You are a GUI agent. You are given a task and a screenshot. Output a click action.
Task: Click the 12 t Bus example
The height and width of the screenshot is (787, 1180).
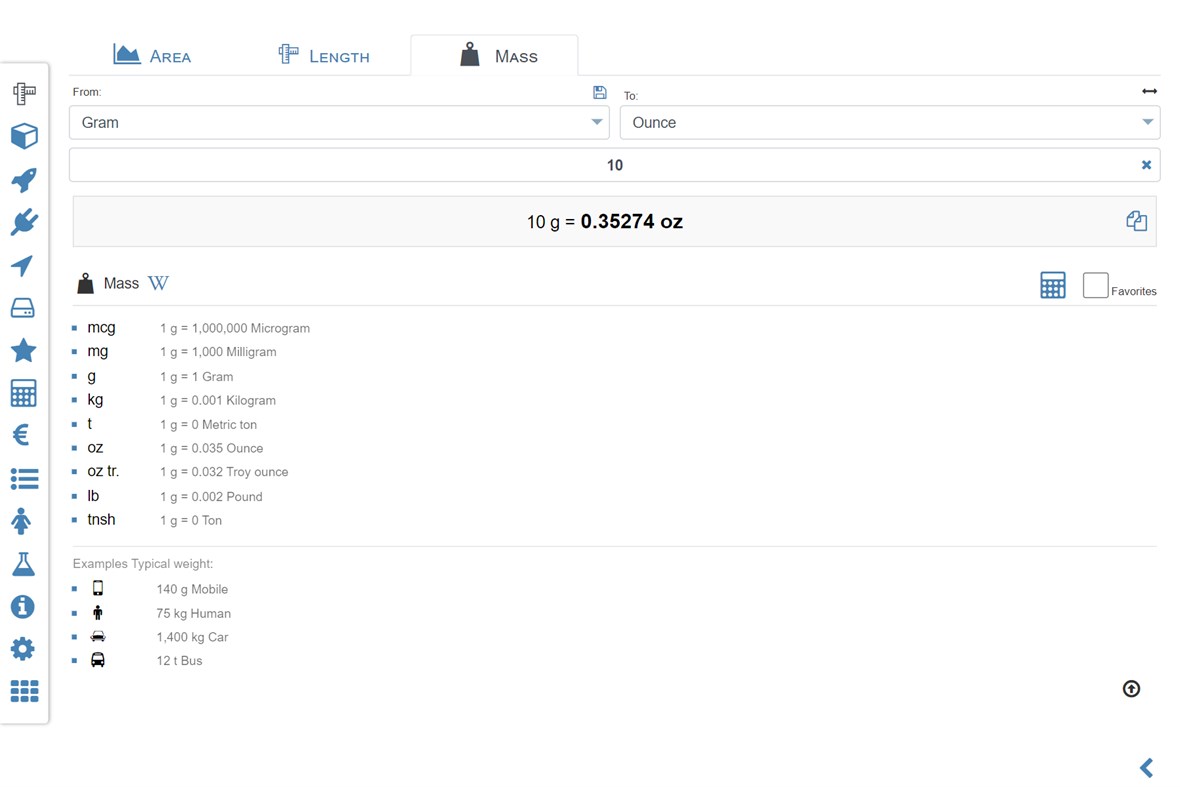[179, 661]
